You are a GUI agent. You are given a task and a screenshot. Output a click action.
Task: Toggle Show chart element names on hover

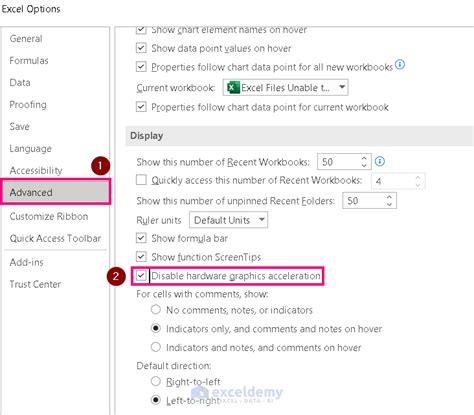[141, 30]
